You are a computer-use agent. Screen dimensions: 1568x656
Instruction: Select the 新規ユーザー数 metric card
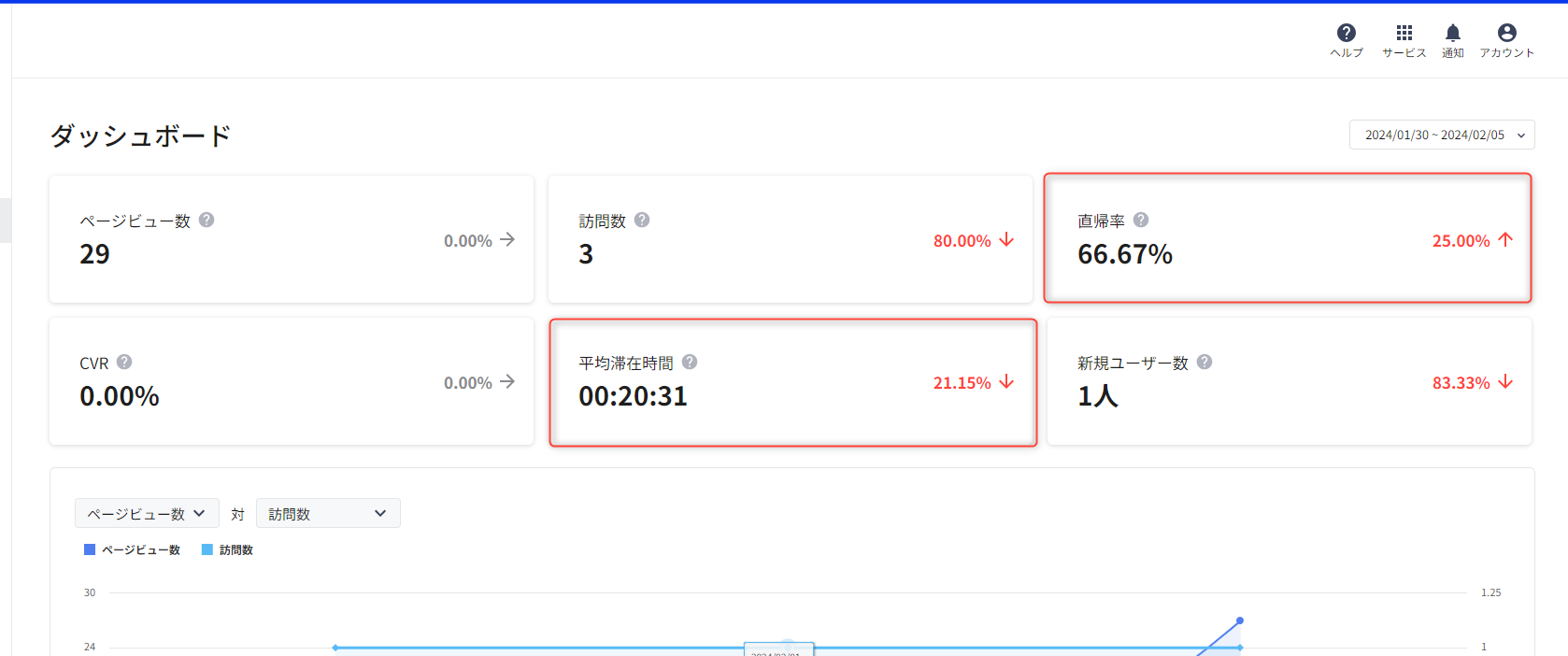point(1289,382)
